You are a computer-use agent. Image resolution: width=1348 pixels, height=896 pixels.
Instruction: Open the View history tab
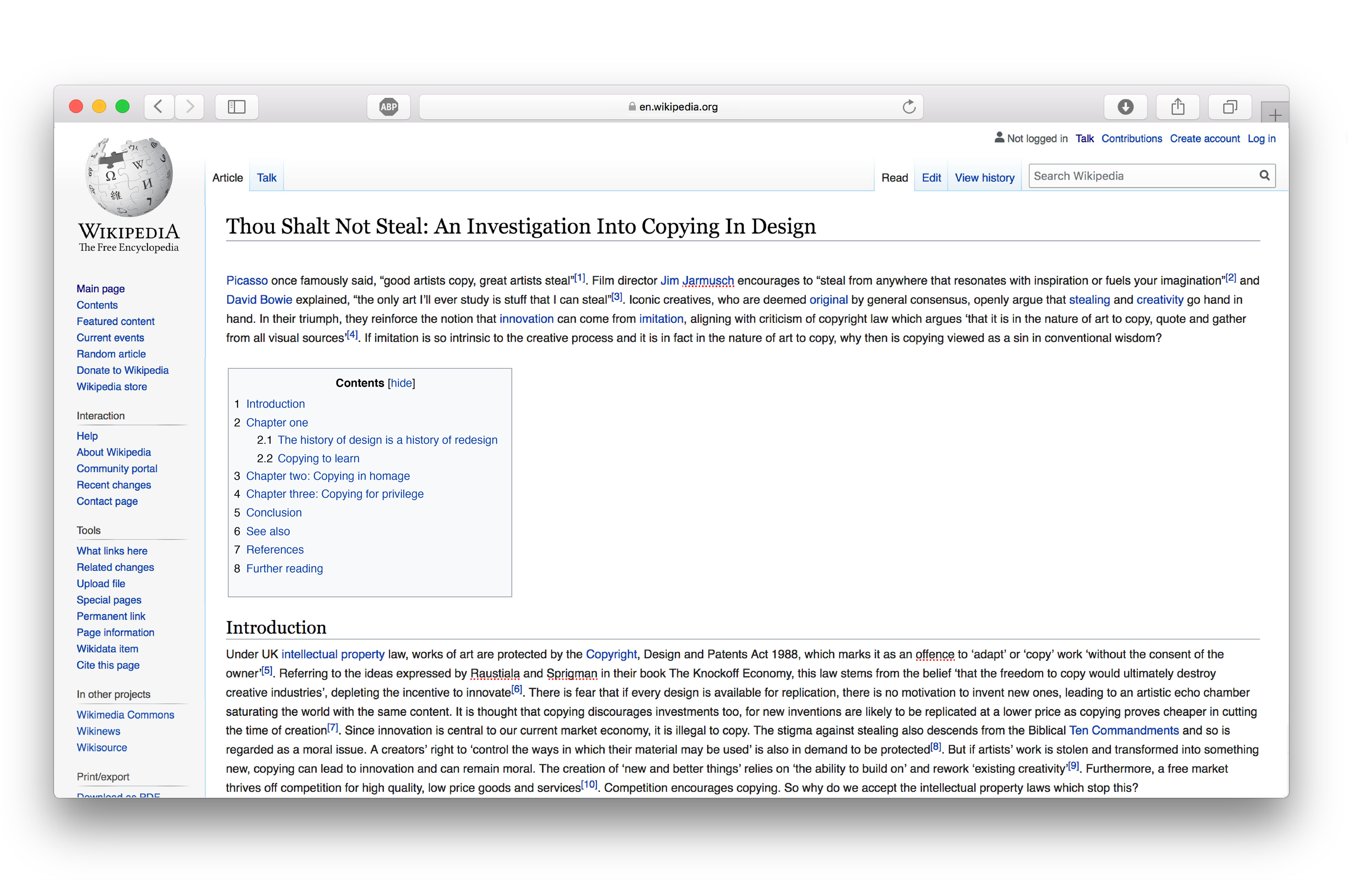984,178
